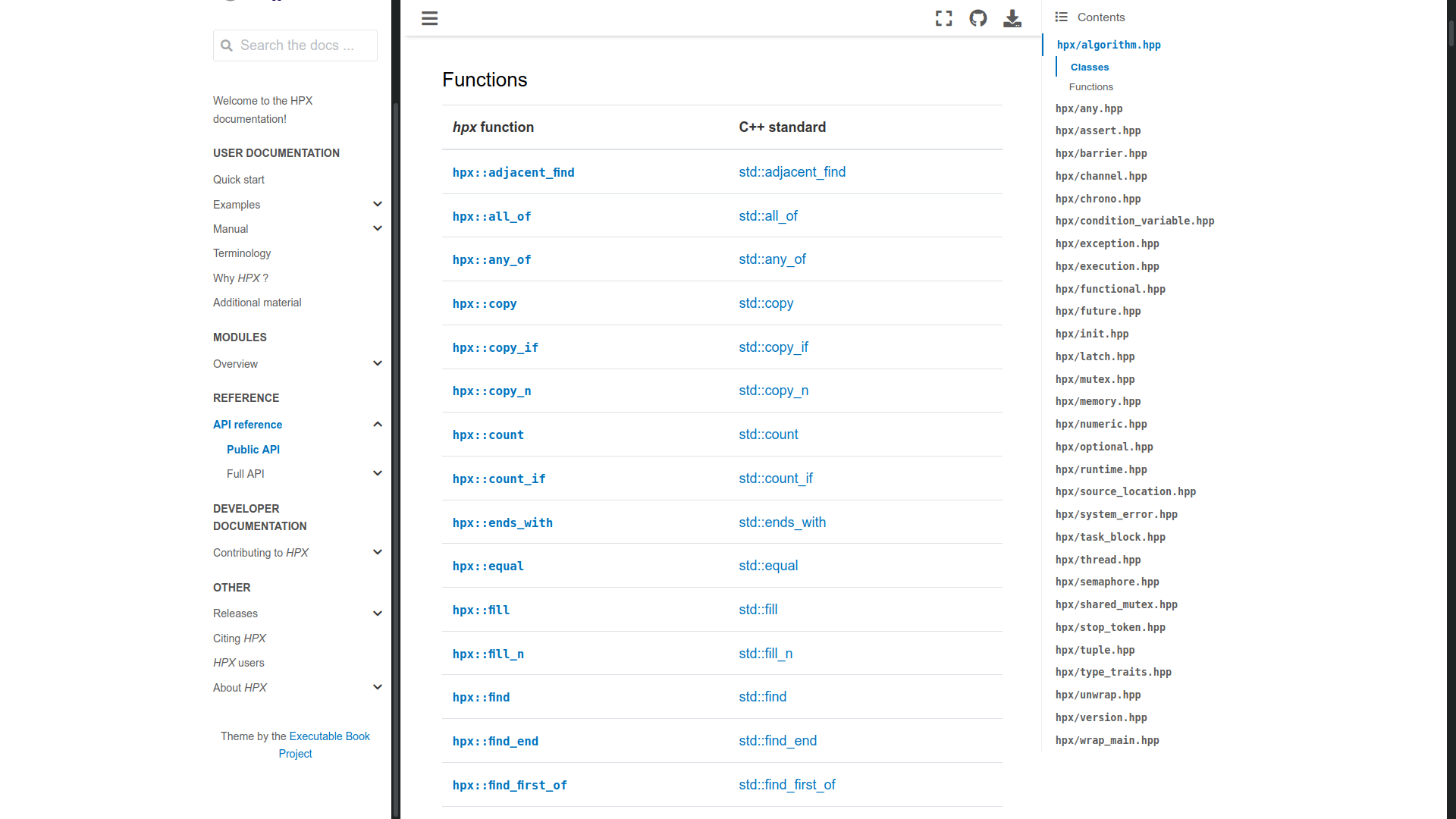Jump to hpx/type_traits.hpp in Contents

click(1113, 672)
